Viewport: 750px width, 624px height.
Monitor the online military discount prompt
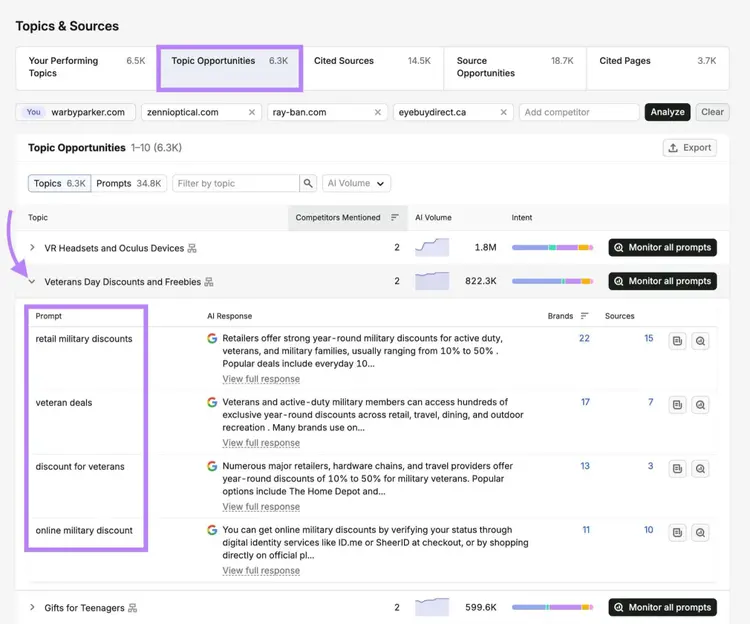click(700, 533)
